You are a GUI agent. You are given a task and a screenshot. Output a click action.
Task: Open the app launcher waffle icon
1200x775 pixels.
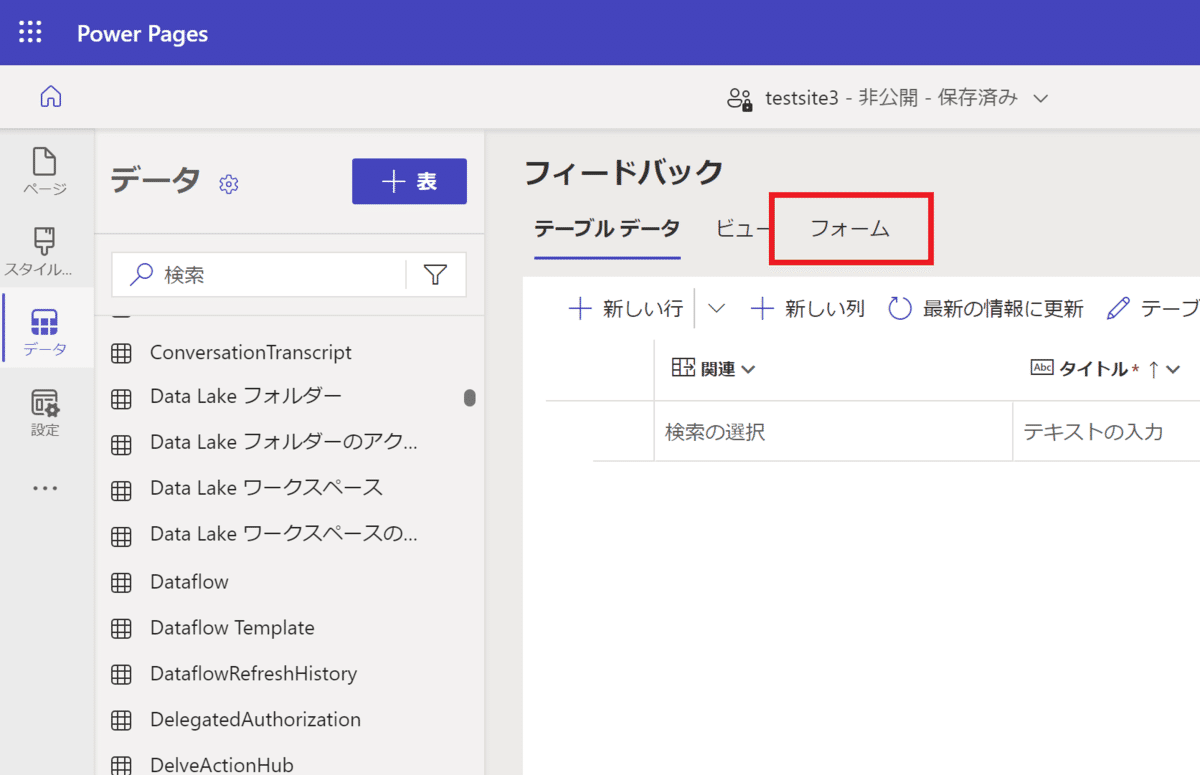pos(31,32)
